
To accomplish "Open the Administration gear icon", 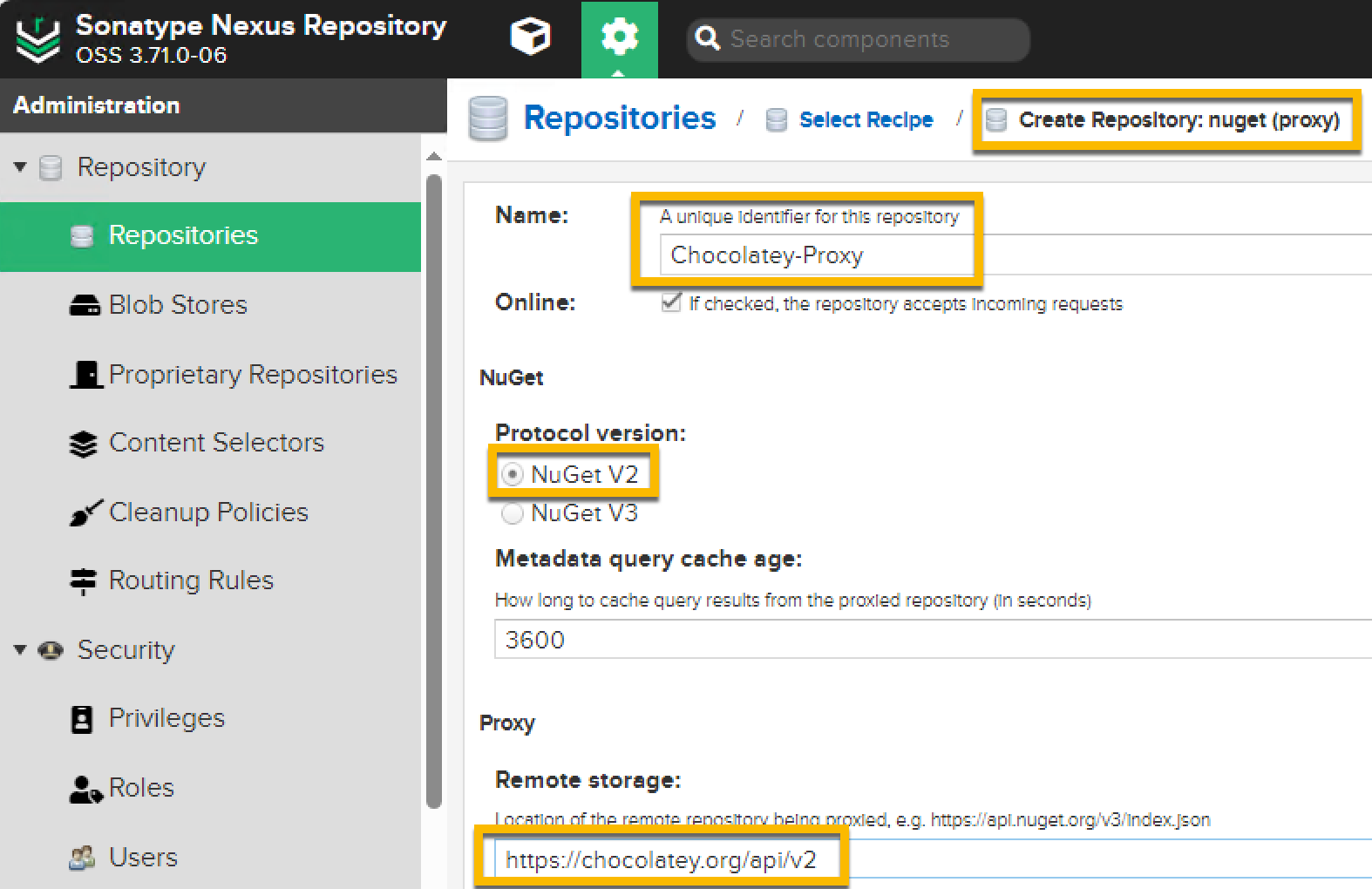I will coord(619,37).
